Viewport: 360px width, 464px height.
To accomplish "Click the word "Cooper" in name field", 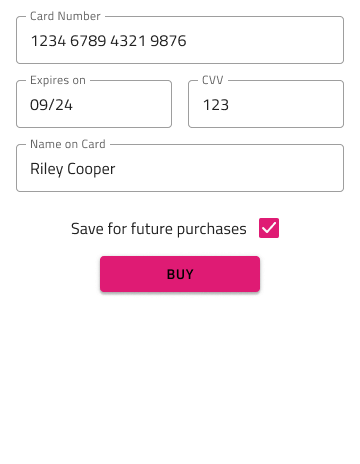I will [x=91, y=169].
